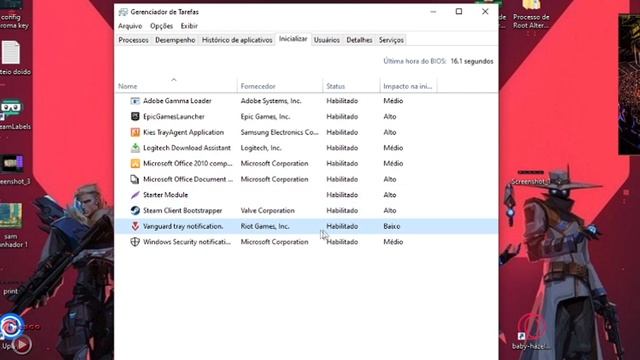Click the Steam Client Bootstrapper icon
Viewport: 640px width, 360px height.
click(x=135, y=211)
